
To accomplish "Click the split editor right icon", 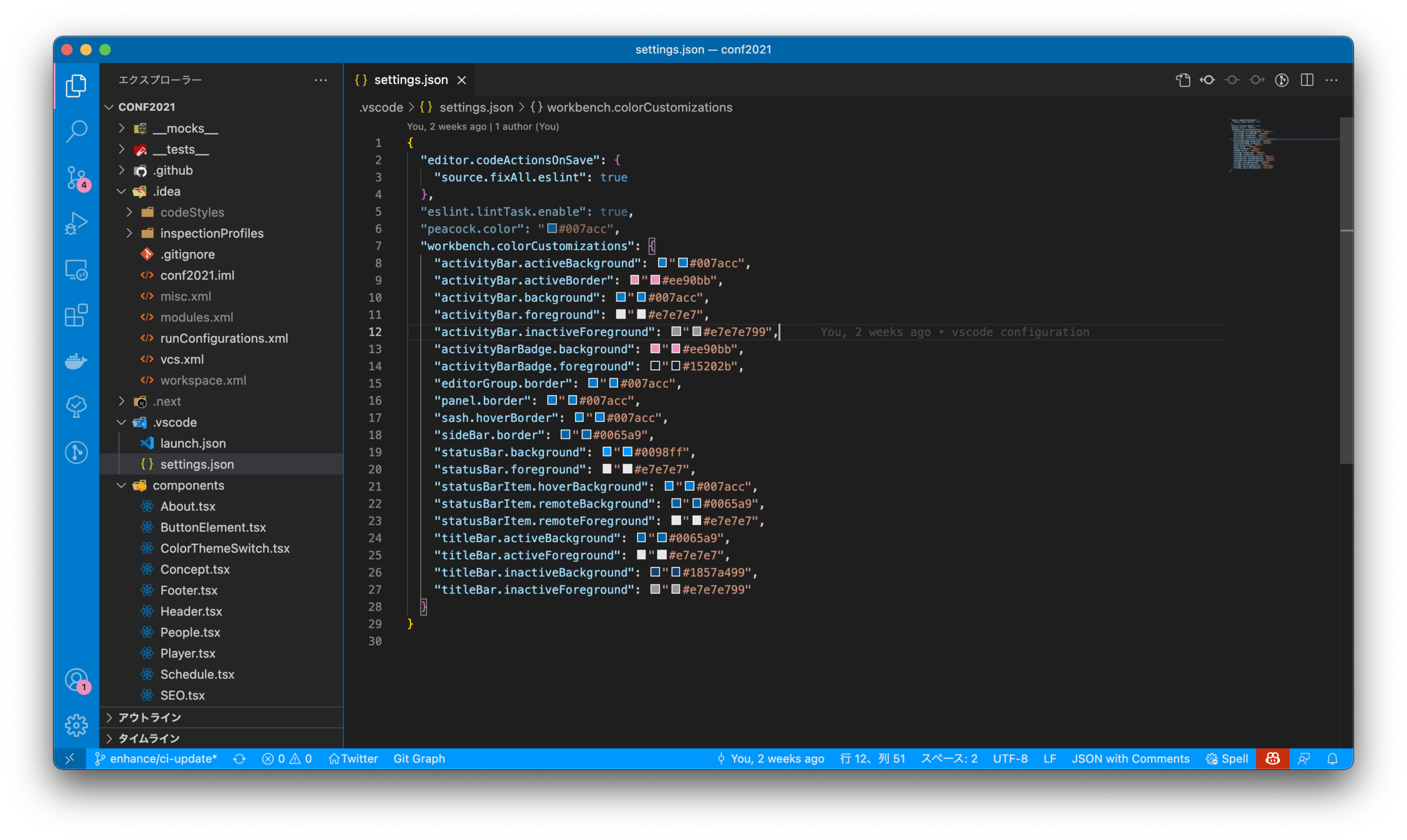I will pos(1307,80).
